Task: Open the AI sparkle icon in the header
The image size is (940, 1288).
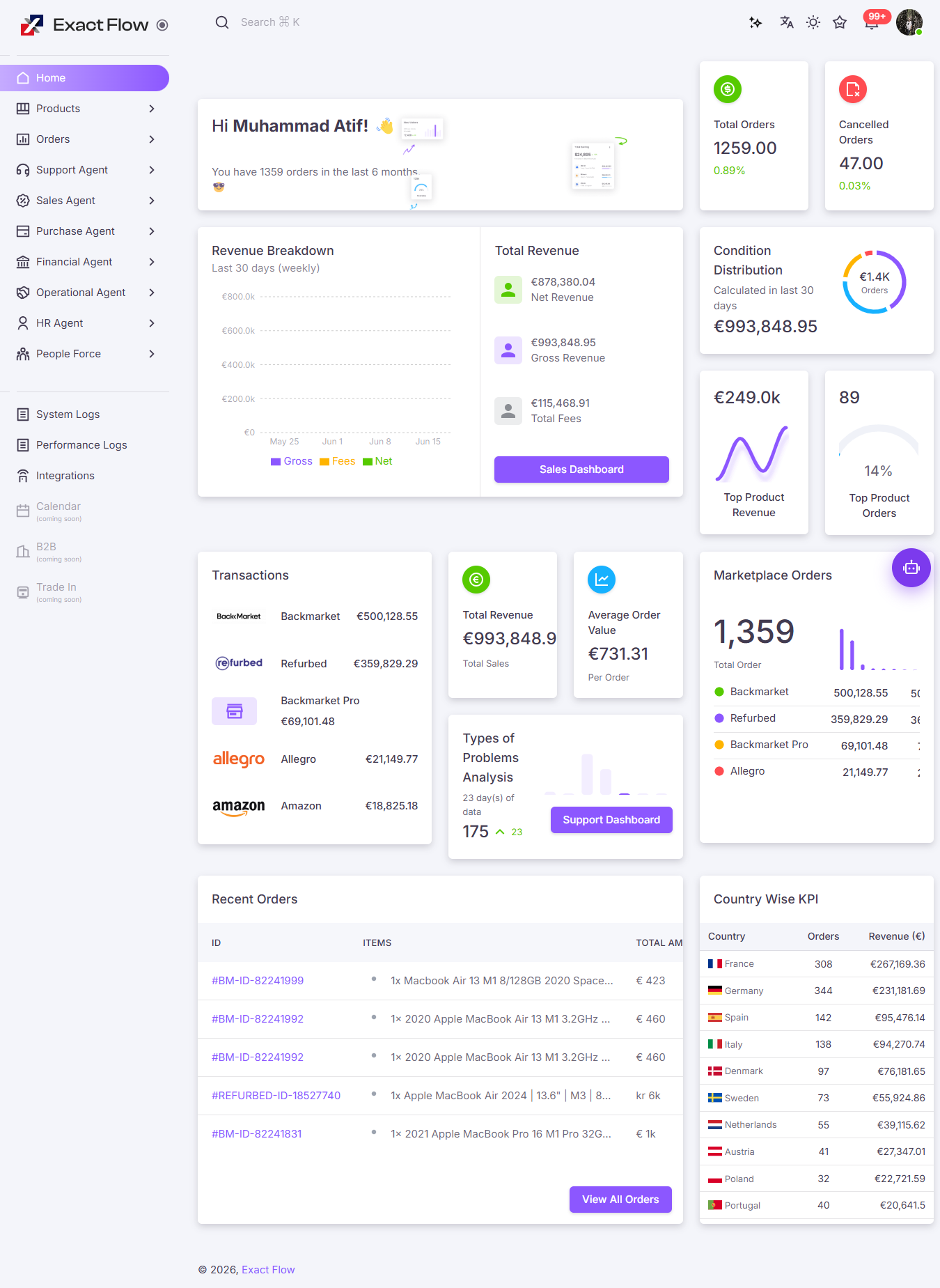Action: [x=755, y=22]
